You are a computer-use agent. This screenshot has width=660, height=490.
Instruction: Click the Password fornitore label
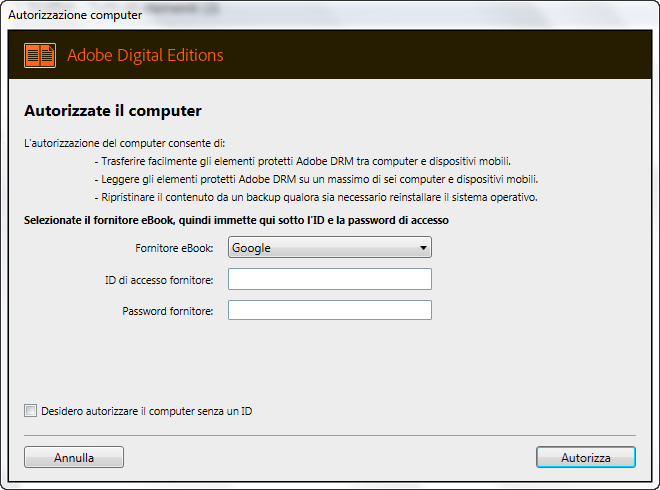[168, 311]
